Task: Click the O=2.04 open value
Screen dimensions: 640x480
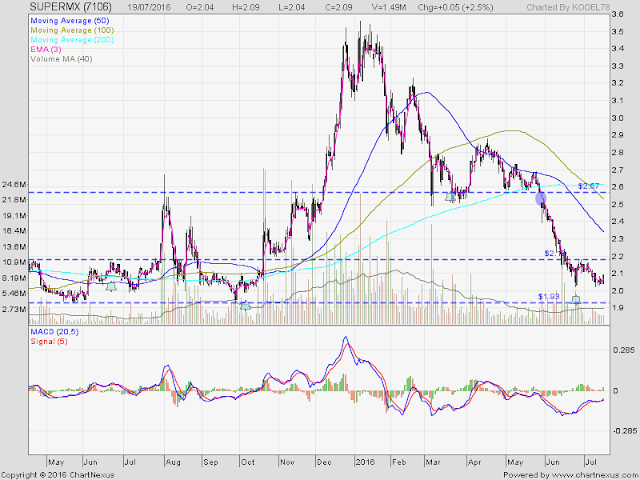Action: pos(200,7)
